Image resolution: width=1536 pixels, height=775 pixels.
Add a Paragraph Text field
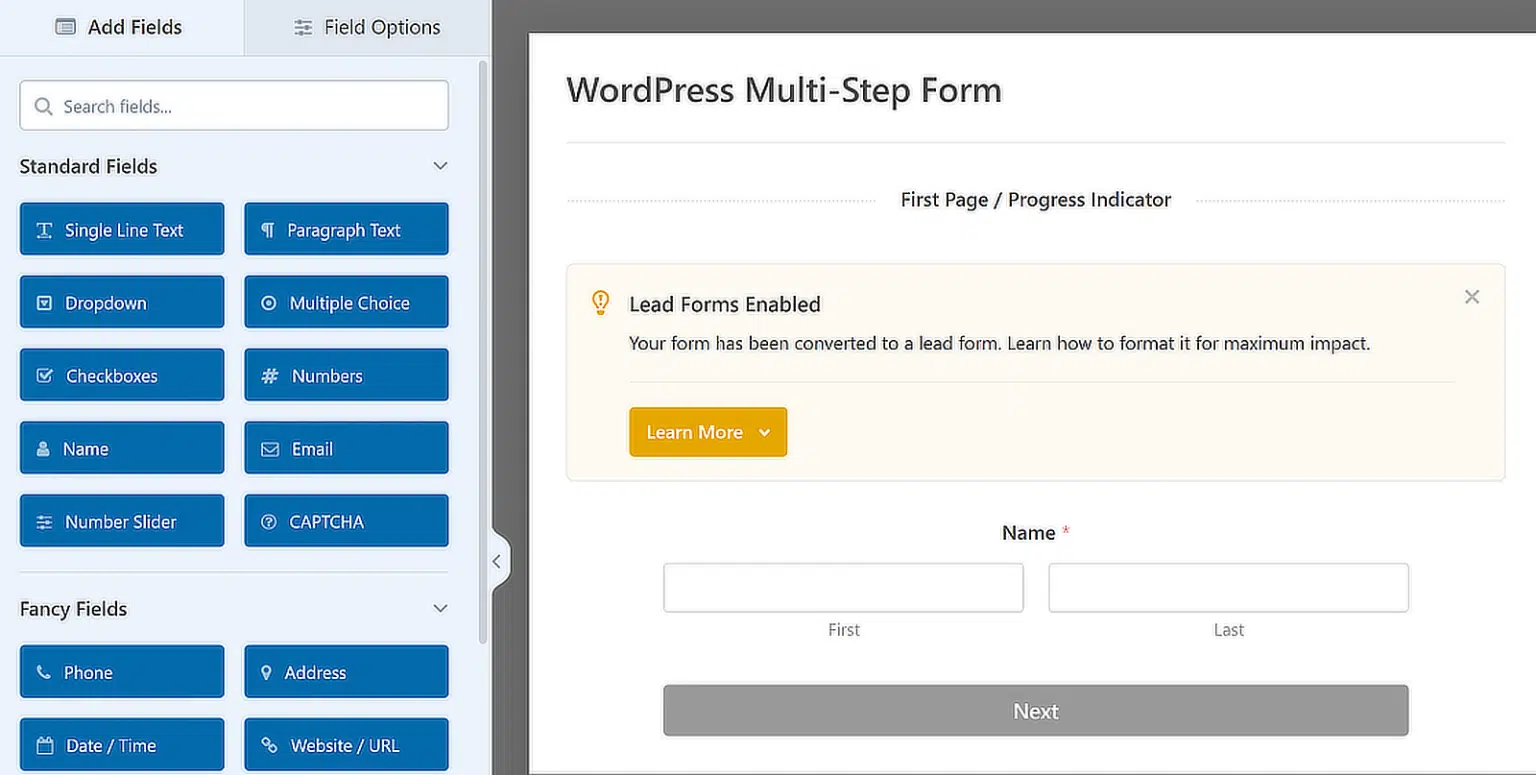click(346, 229)
